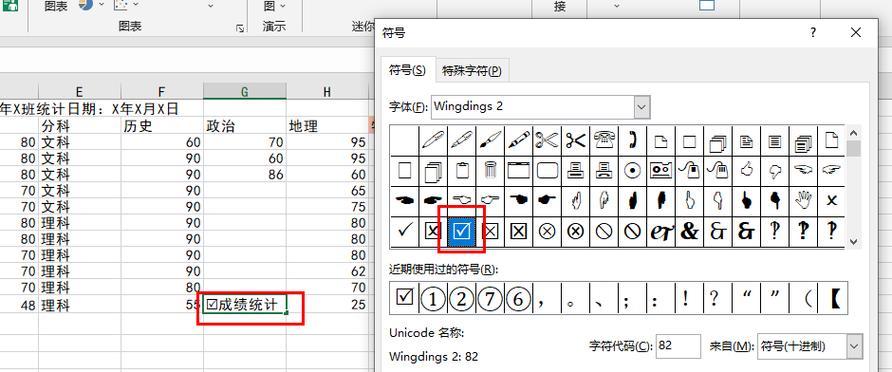Select the cell with value 62 under 地理

coord(327,272)
